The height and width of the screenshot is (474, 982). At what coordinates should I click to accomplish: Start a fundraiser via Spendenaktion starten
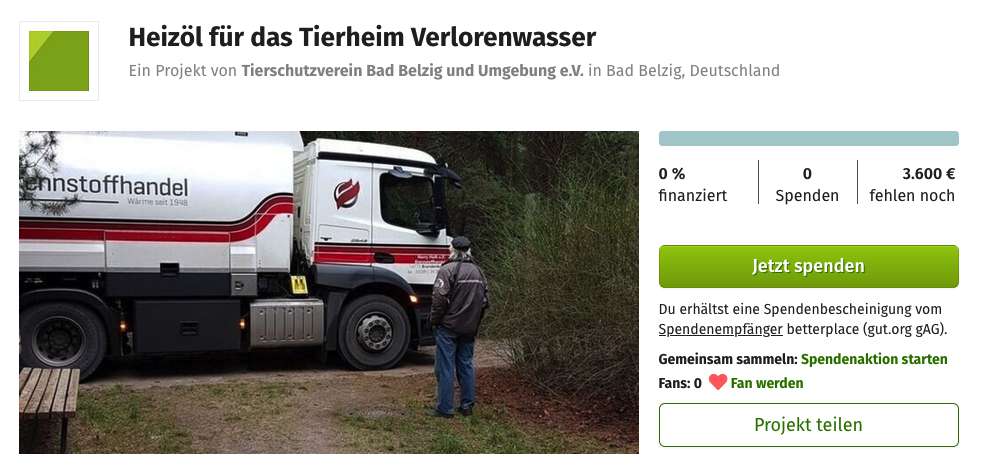[874, 359]
